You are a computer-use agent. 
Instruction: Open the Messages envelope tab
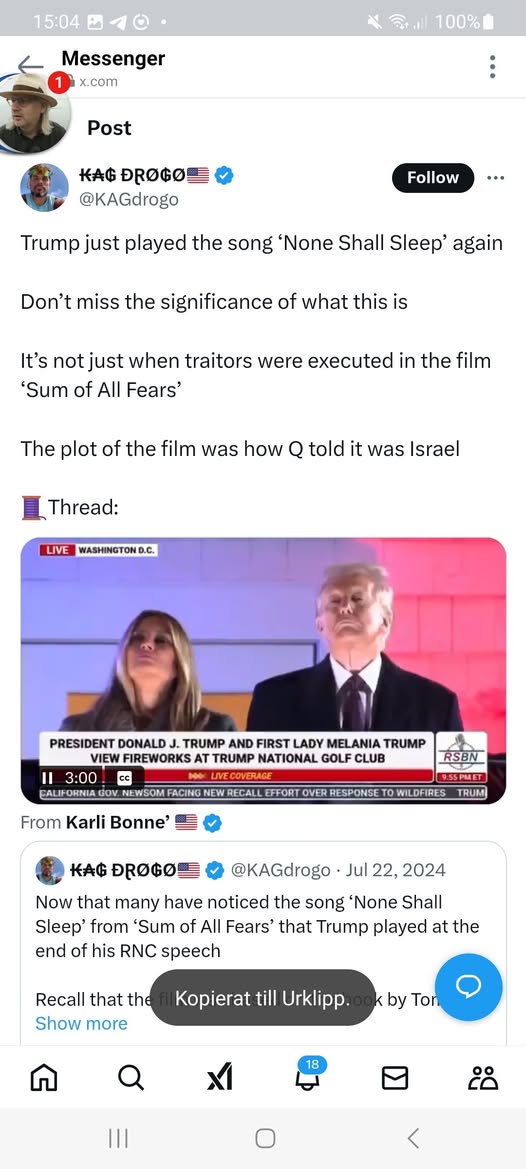[395, 1077]
